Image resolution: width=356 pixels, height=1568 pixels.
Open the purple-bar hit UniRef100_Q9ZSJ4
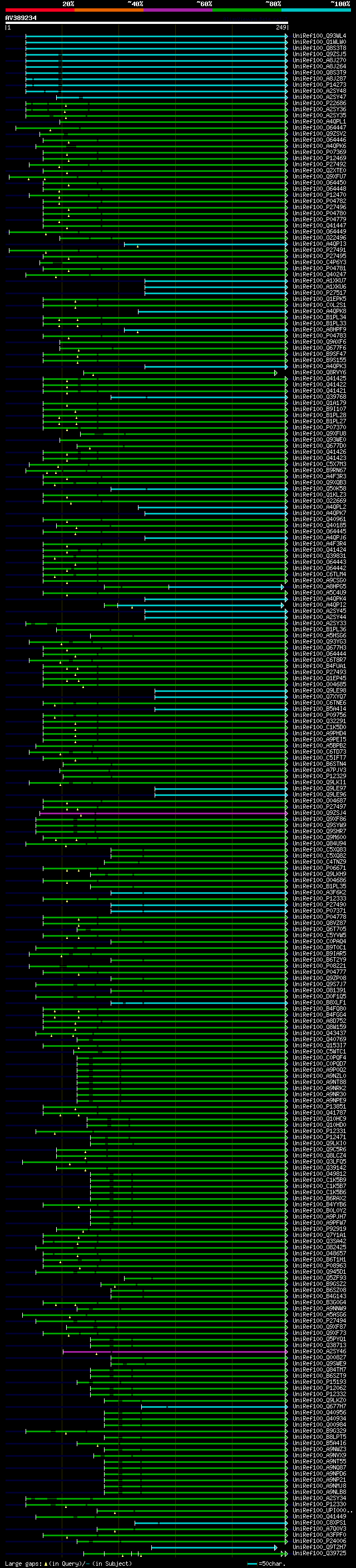[319, 813]
